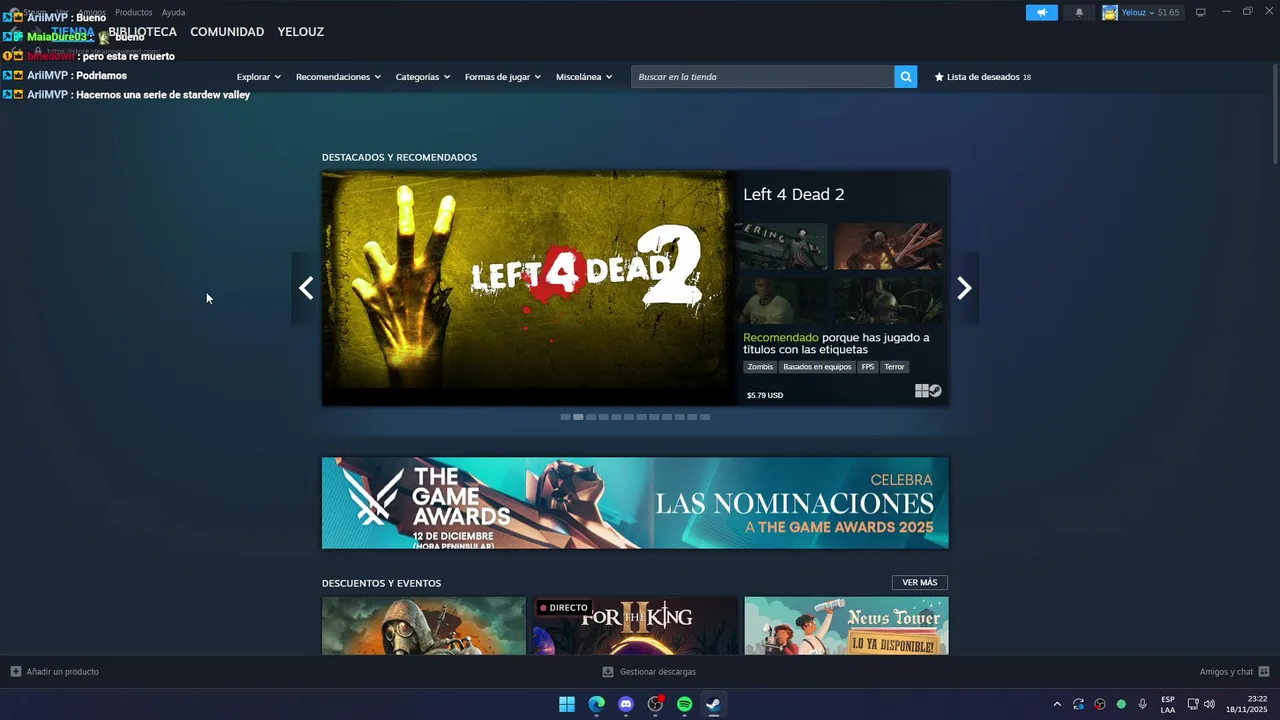Click the $5.79 USD price

(765, 395)
